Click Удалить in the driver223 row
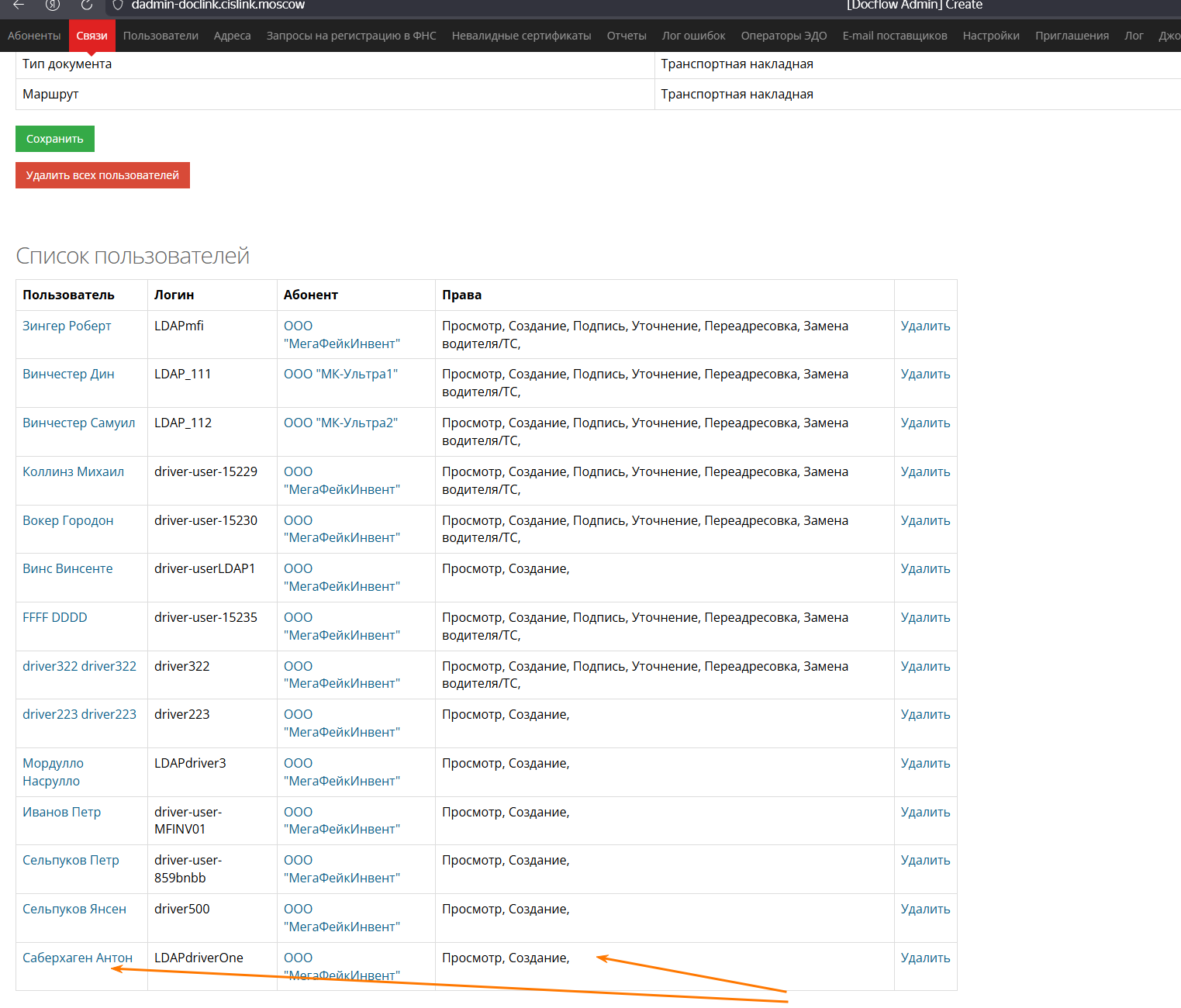Image resolution: width=1181 pixels, height=1008 pixels. (925, 714)
